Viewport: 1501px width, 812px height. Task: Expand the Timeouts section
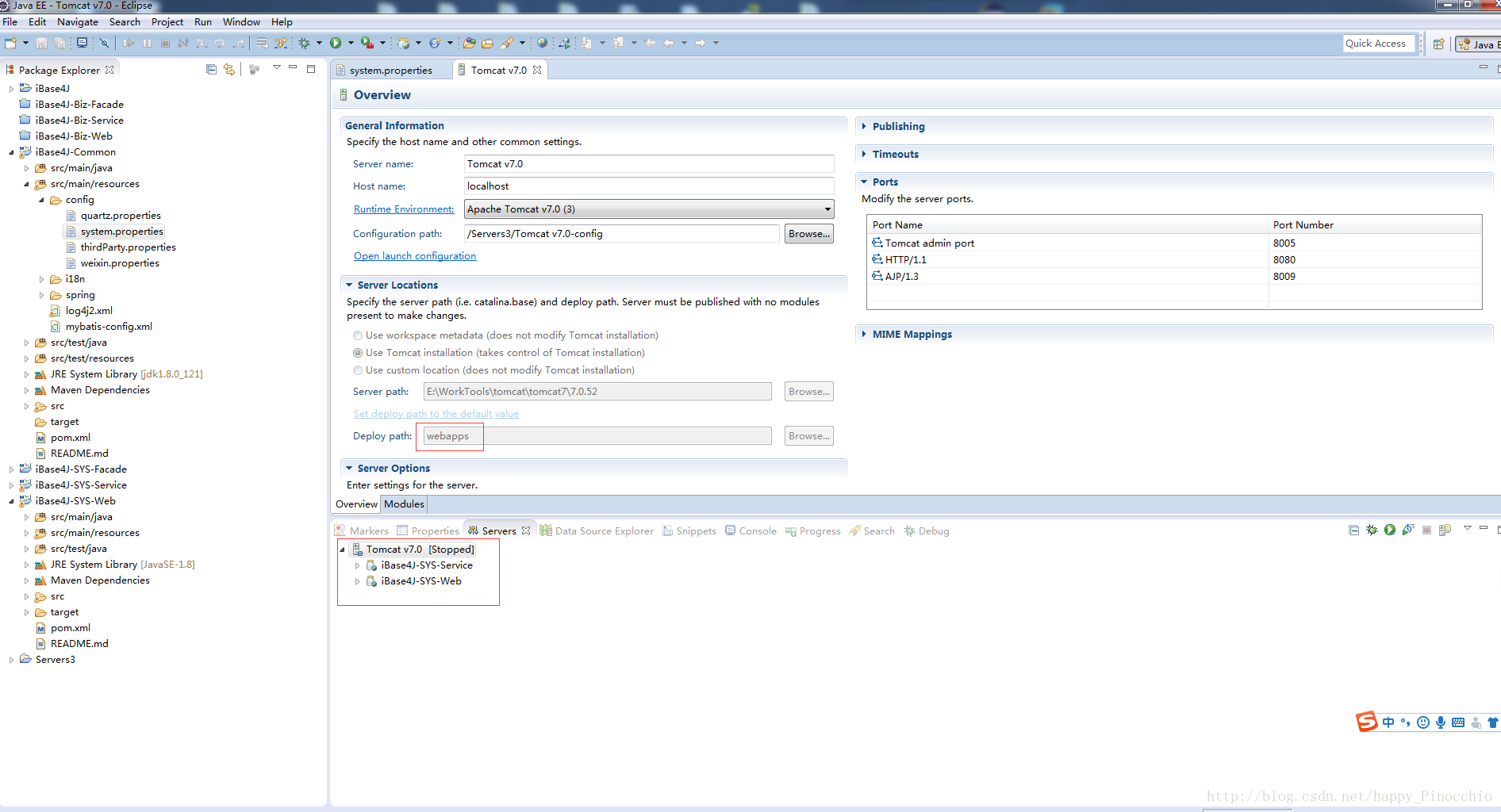pyautogui.click(x=864, y=154)
